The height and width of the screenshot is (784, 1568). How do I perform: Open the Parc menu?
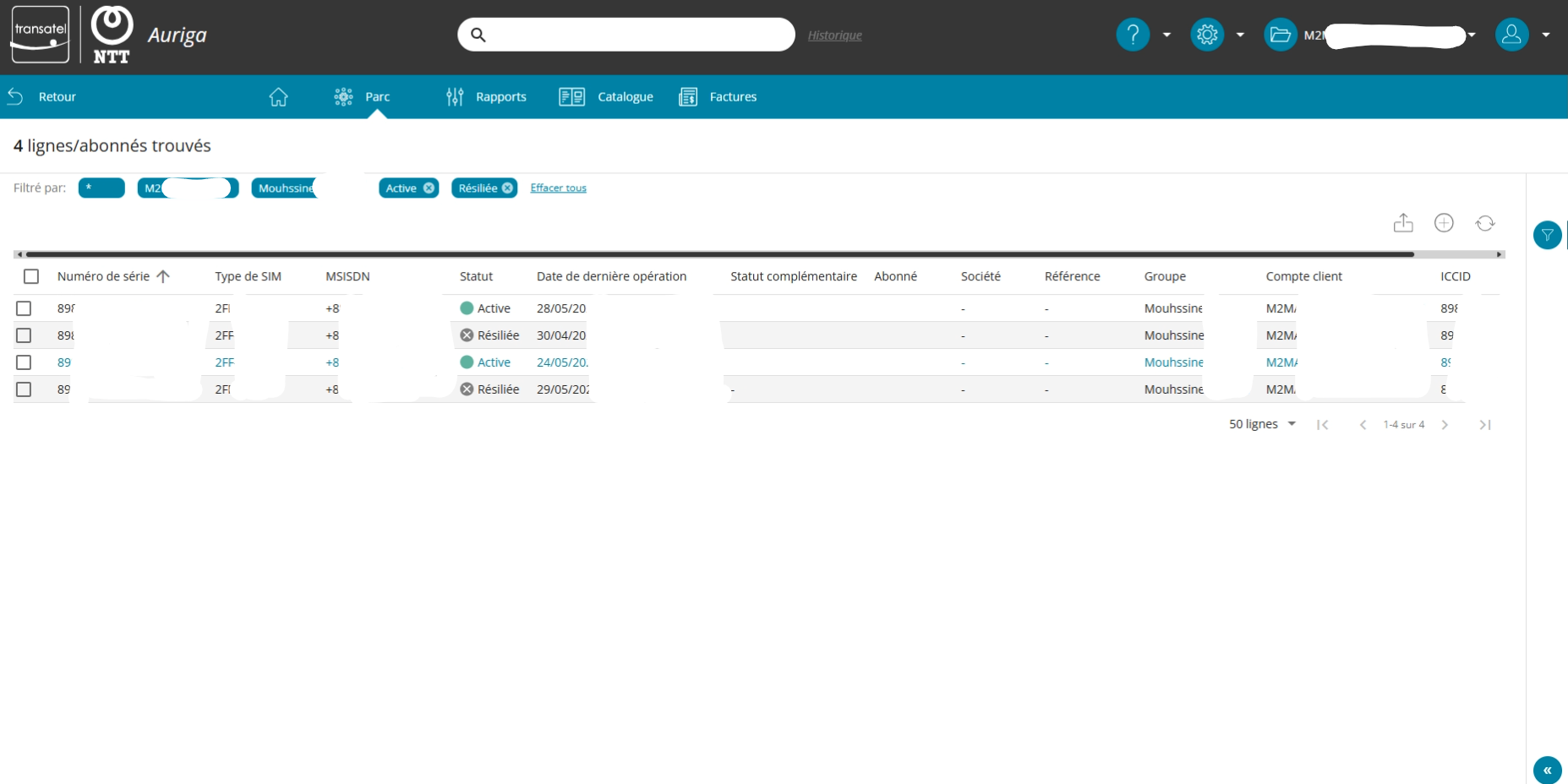pos(362,97)
